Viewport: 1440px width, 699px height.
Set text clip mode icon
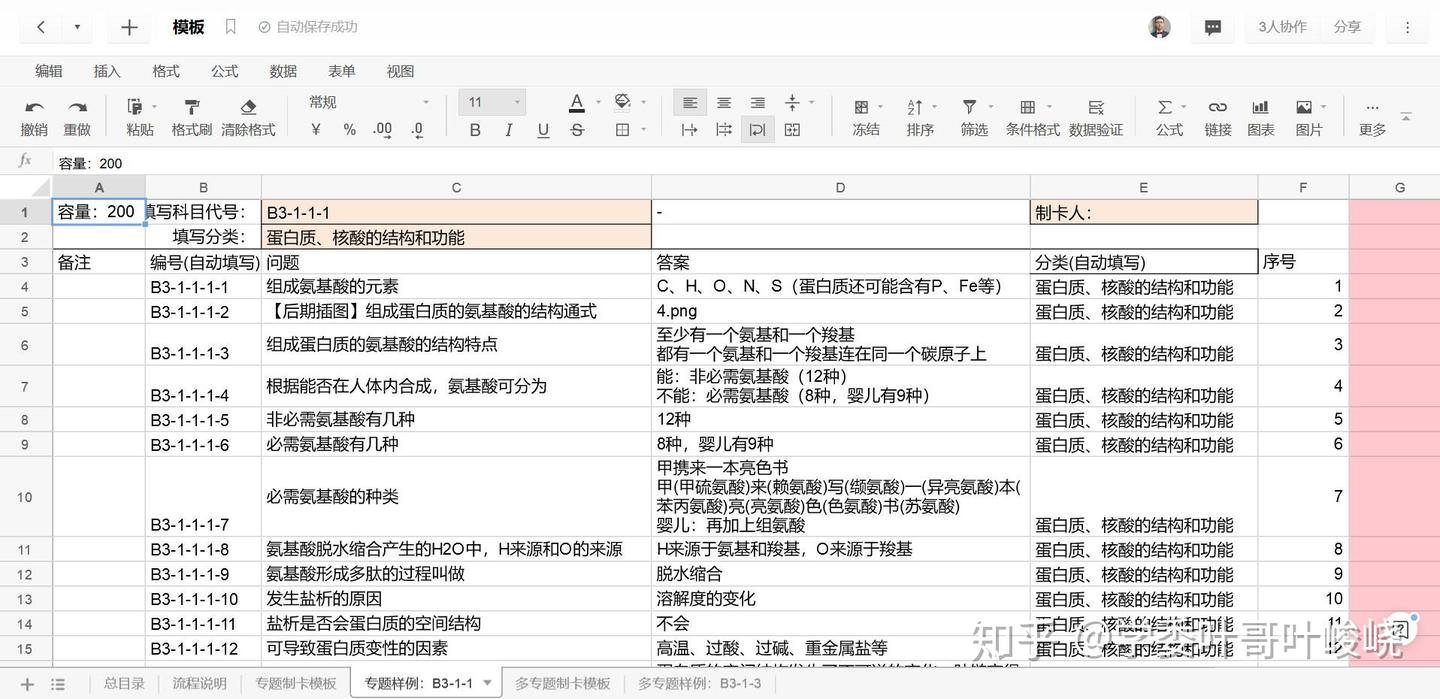coord(724,130)
